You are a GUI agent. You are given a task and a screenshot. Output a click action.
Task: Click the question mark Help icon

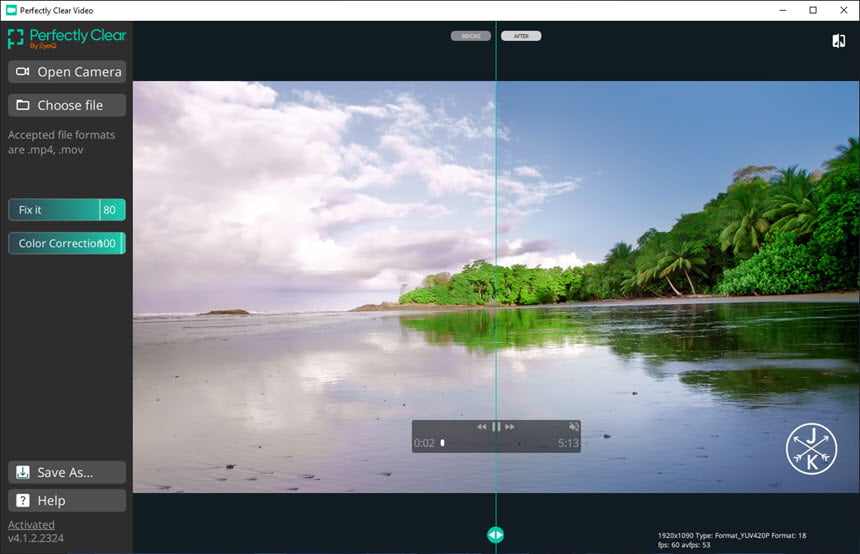tap(22, 500)
